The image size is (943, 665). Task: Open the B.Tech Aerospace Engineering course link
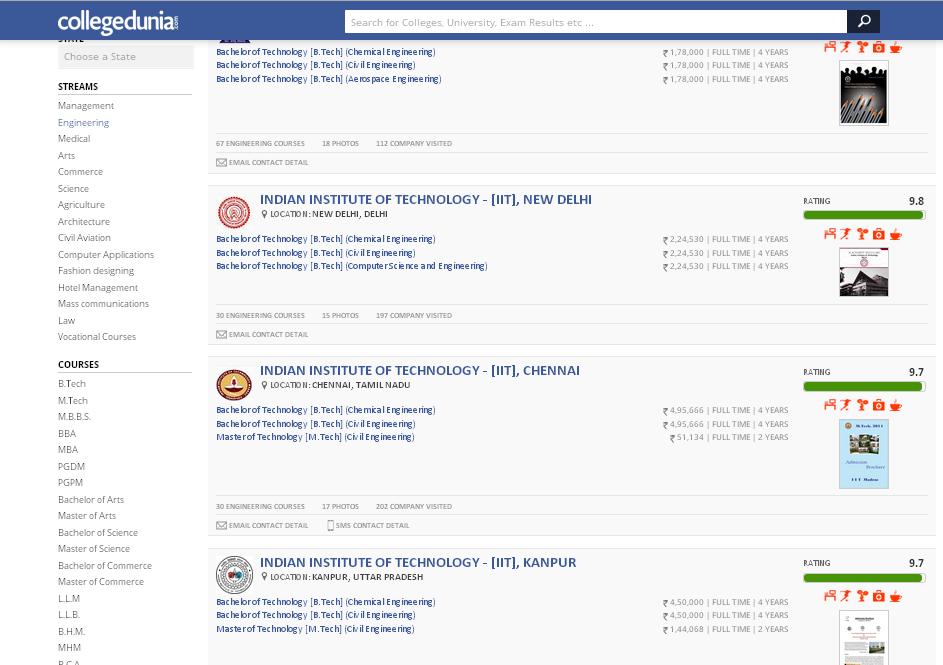pos(328,79)
